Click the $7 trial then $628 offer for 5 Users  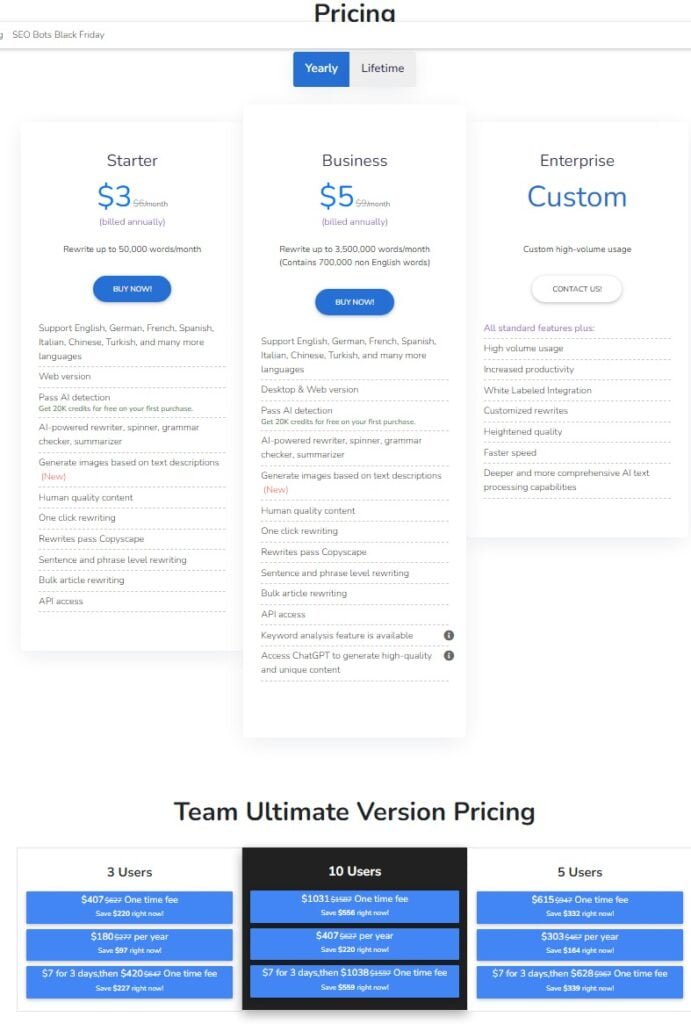pos(577,980)
